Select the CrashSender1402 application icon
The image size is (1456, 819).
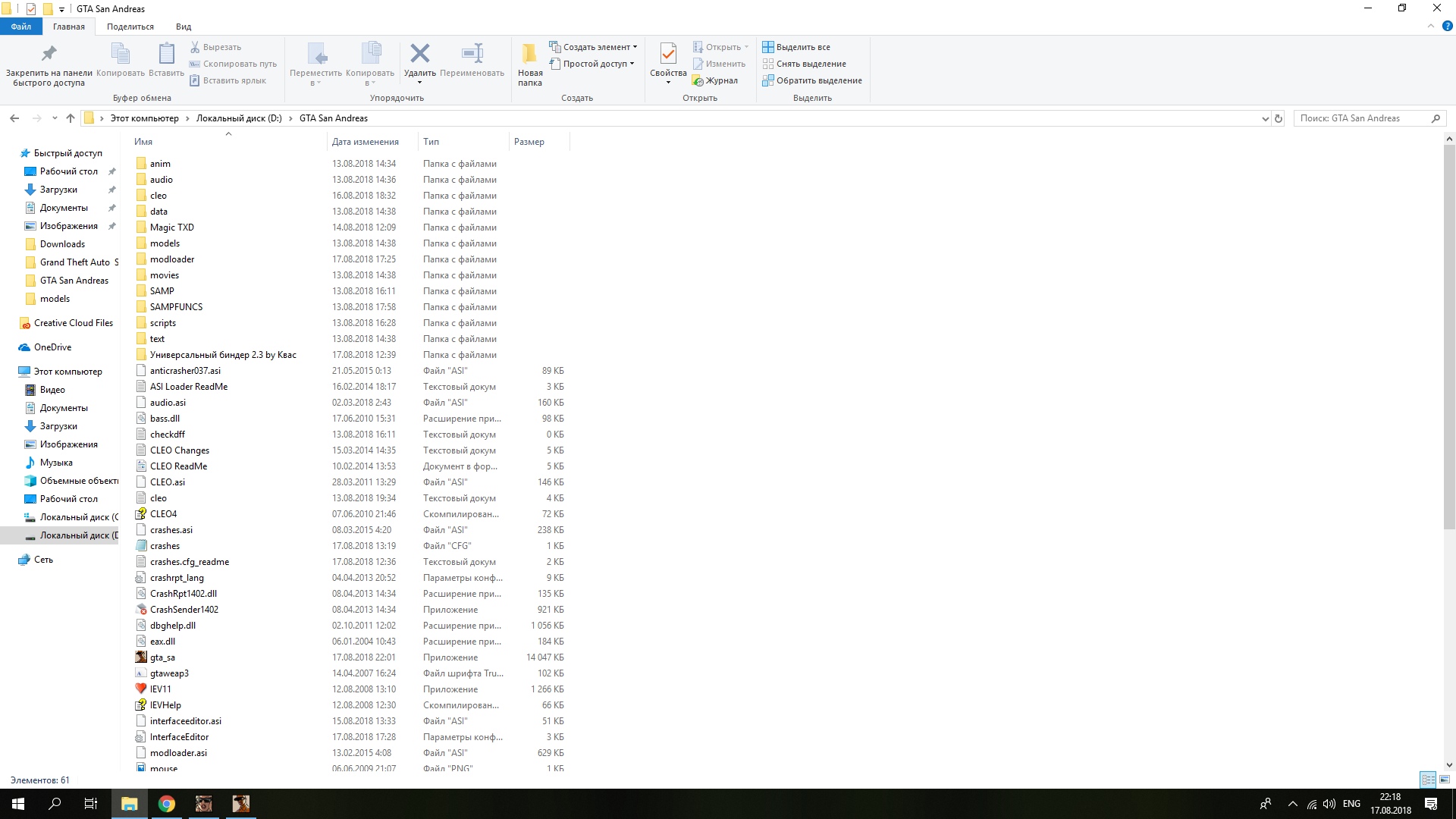coord(141,610)
